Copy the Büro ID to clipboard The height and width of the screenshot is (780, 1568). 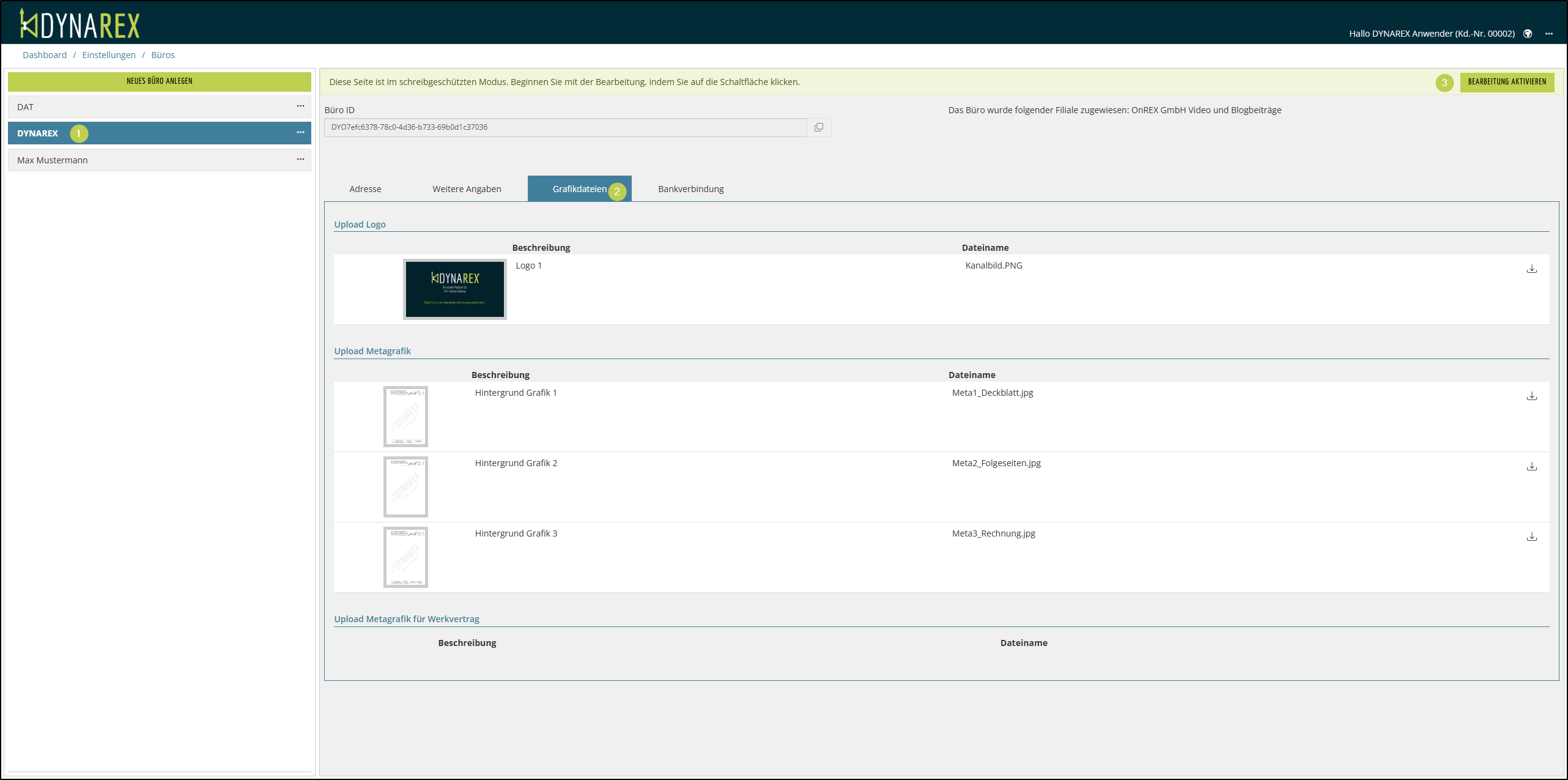(x=818, y=127)
